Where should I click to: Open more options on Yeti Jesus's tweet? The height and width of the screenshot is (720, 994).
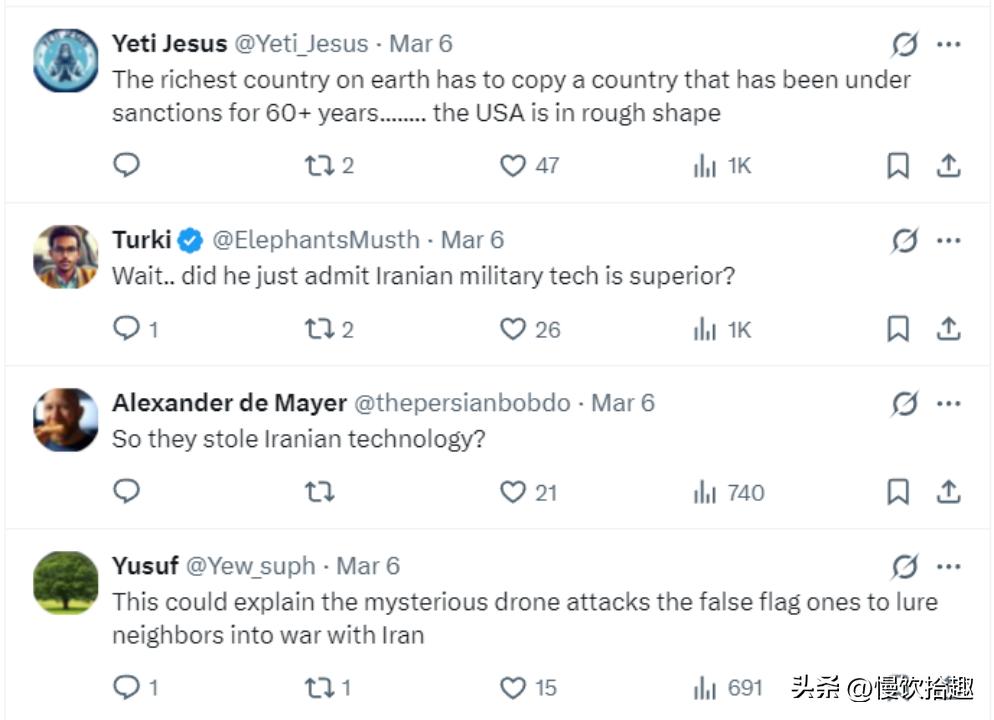(948, 44)
